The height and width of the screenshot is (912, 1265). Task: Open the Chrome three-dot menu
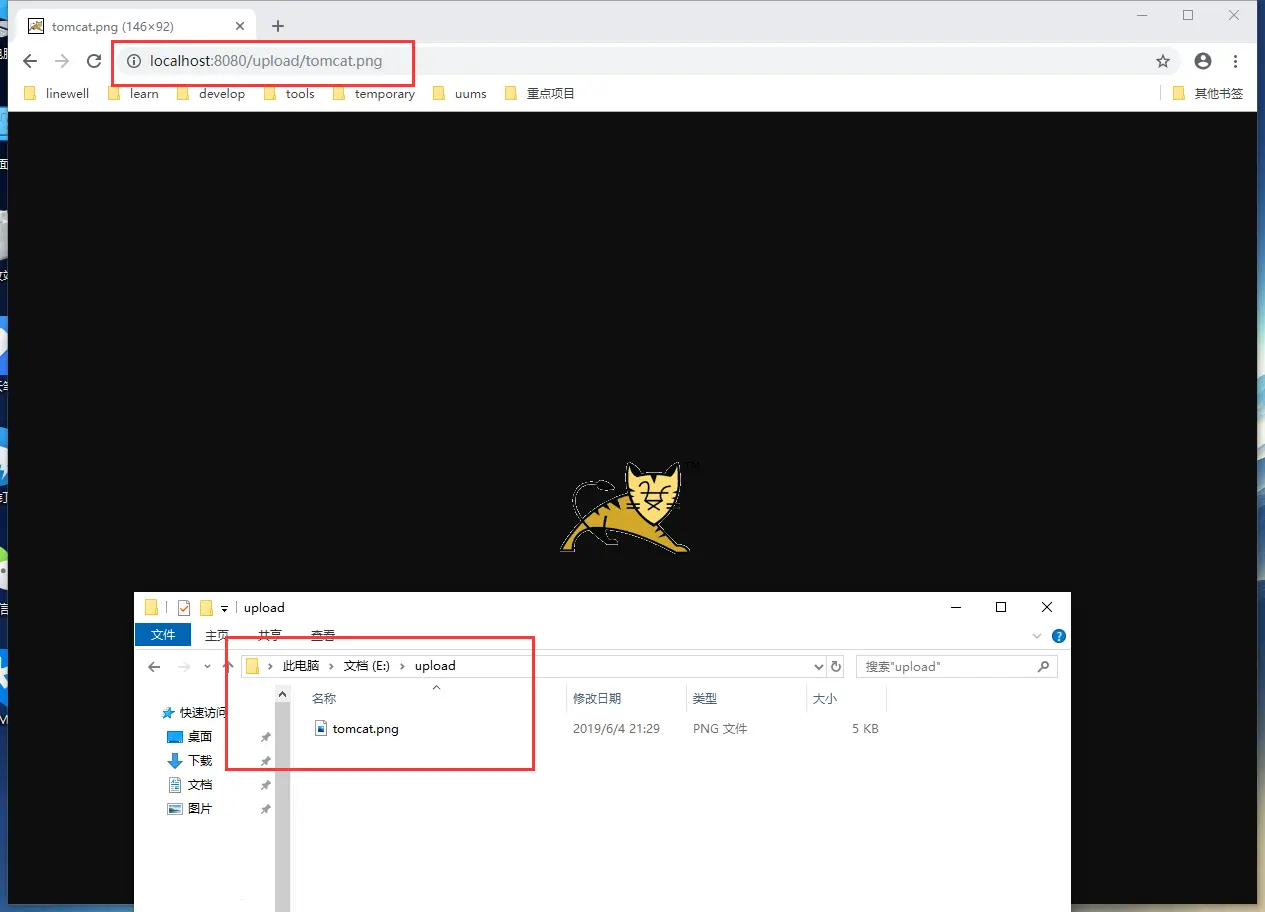tap(1237, 61)
